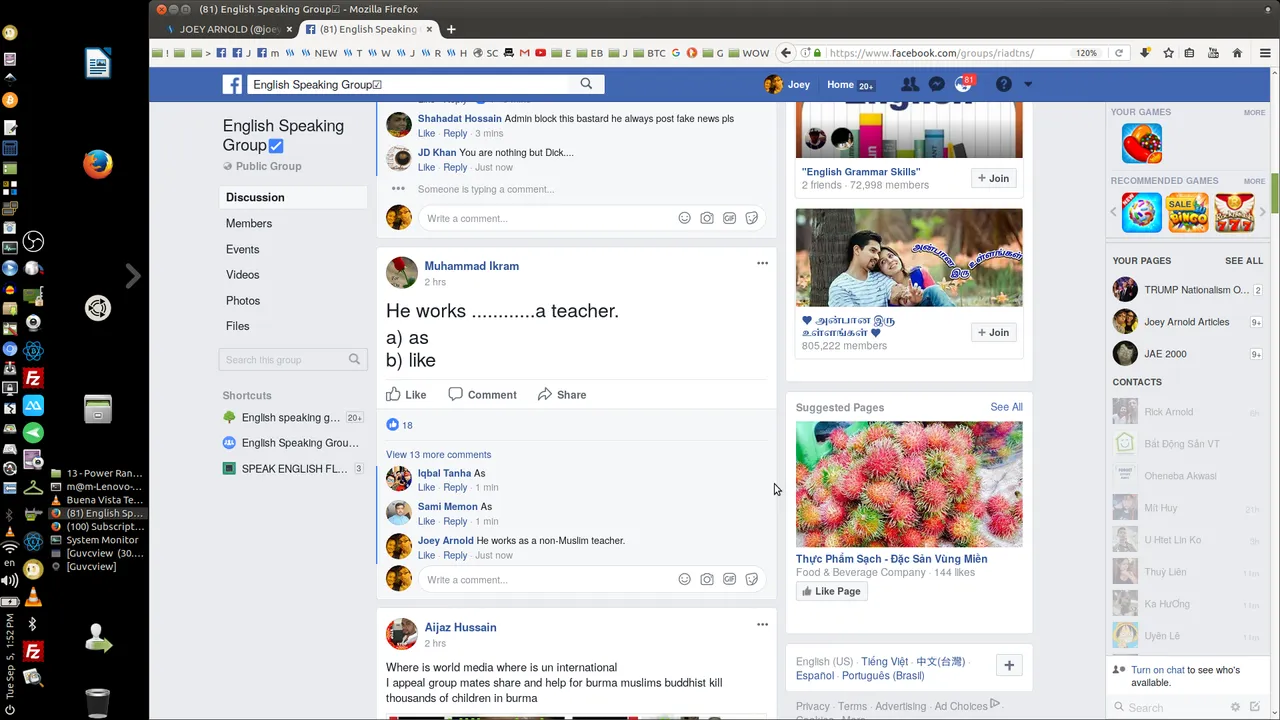The image size is (1280, 720).
Task: Open the Files section
Action: 238,326
